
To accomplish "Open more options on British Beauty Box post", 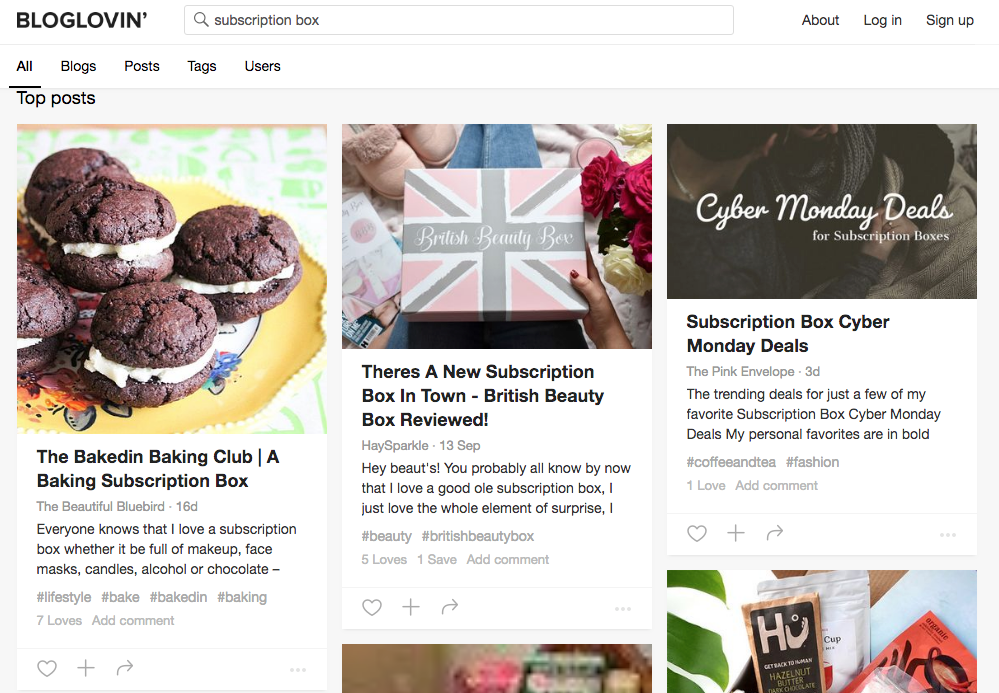I will (622, 609).
